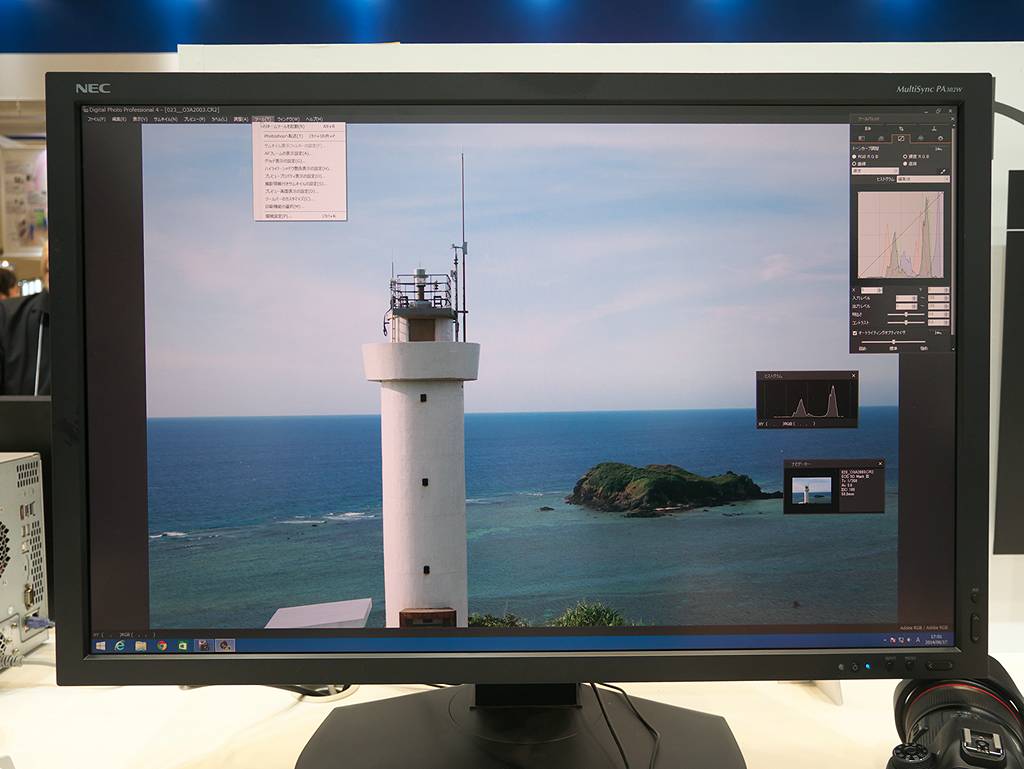The image size is (1024, 769).
Task: Click the Y coordinate value field
Action: click(x=938, y=290)
